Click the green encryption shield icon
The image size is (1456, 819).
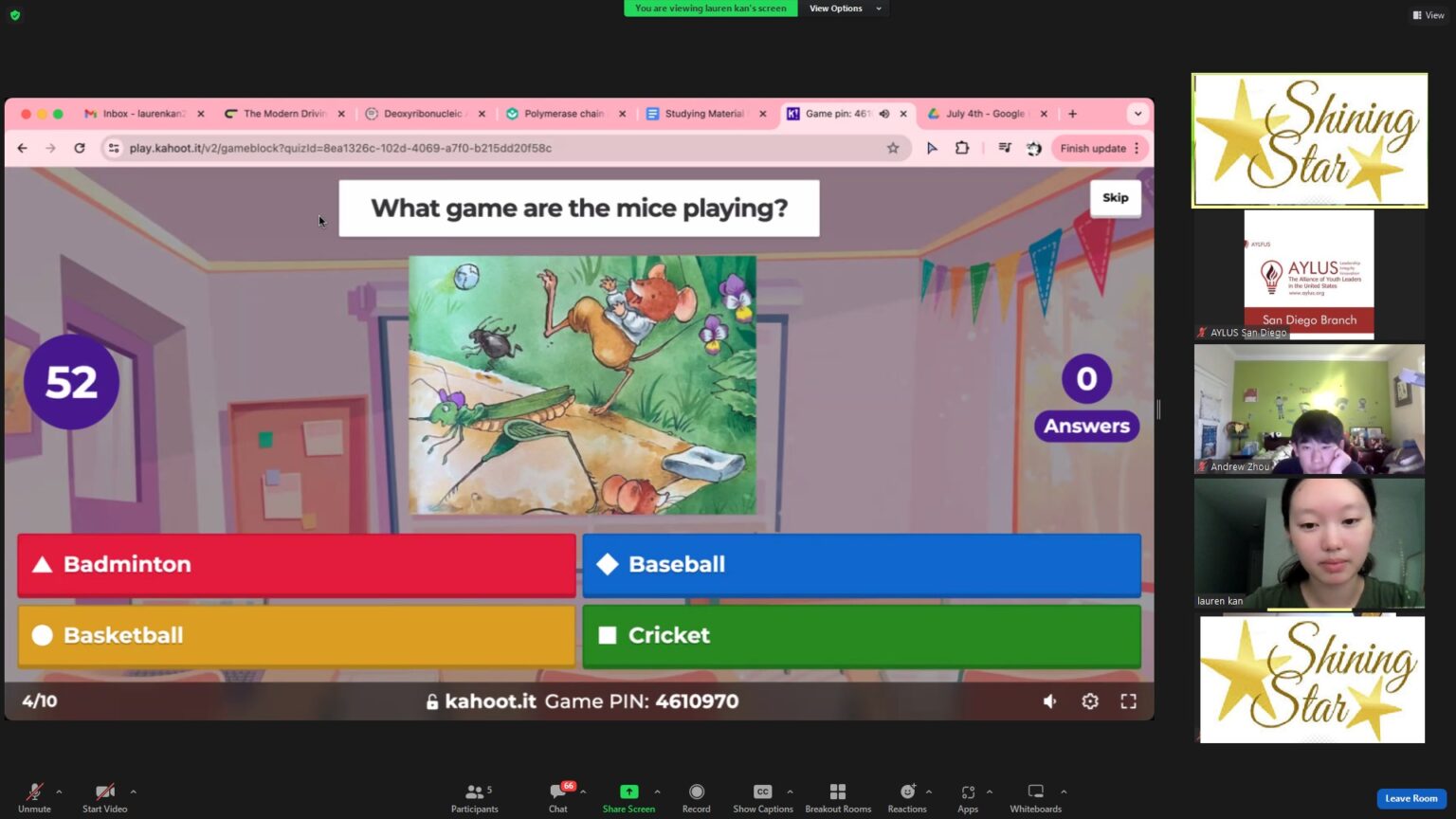[15, 15]
